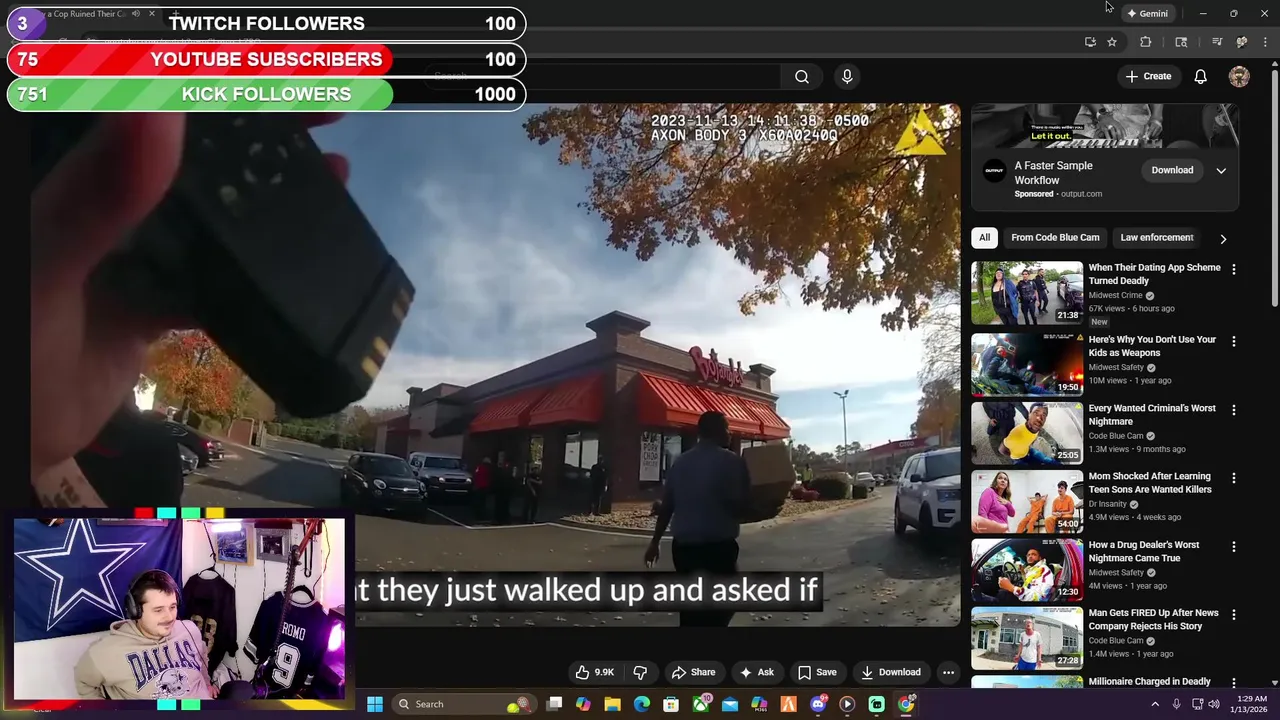Open Copilot from the taskbar
This screenshot has width=1280, height=720.
583,704
